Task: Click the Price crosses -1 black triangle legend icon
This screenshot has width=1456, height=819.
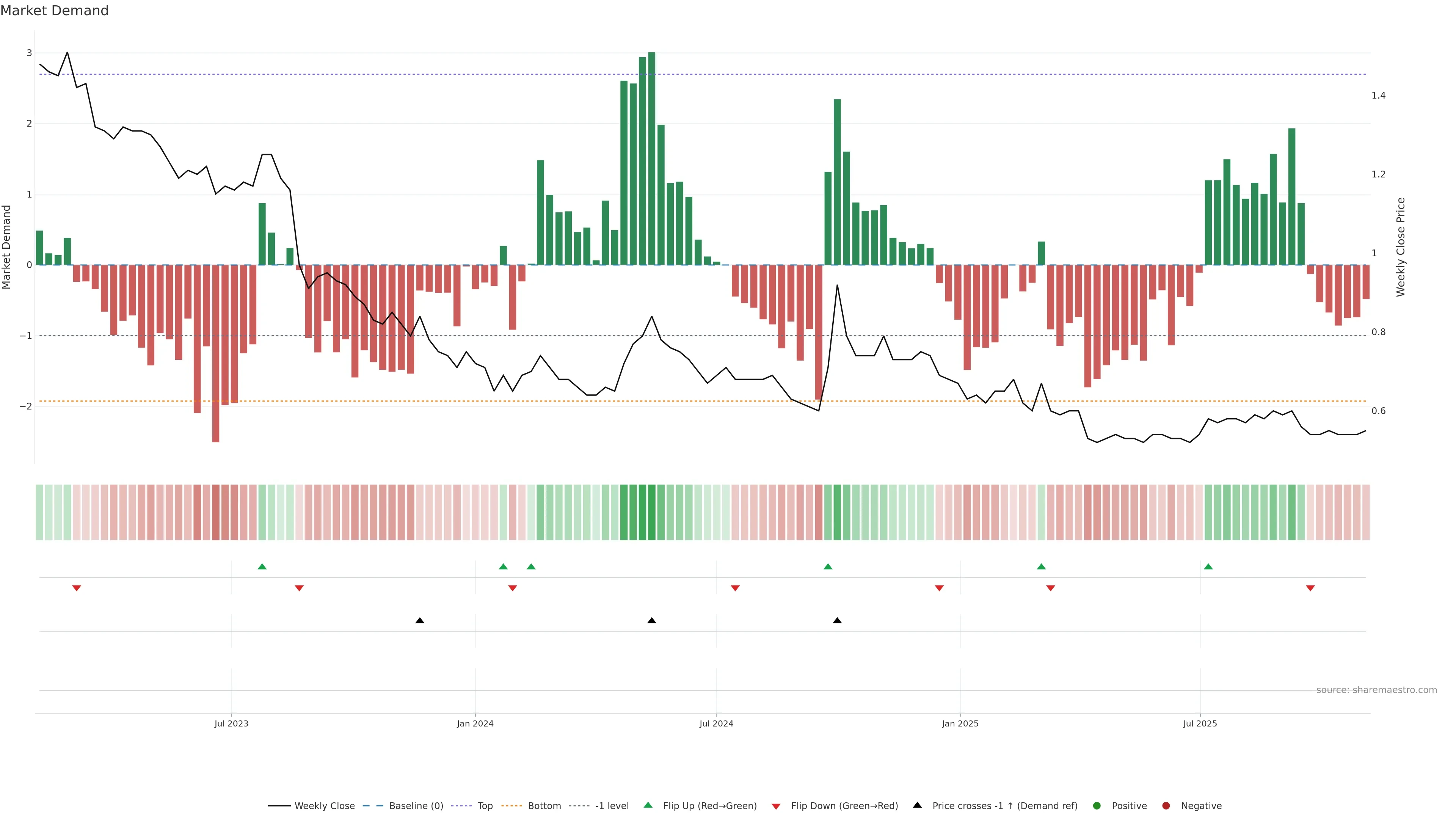Action: (917, 805)
